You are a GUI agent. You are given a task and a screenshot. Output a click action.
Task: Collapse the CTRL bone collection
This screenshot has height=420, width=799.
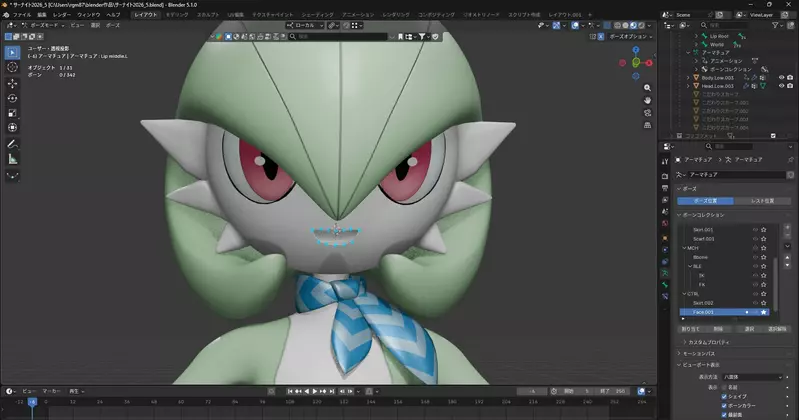(684, 294)
